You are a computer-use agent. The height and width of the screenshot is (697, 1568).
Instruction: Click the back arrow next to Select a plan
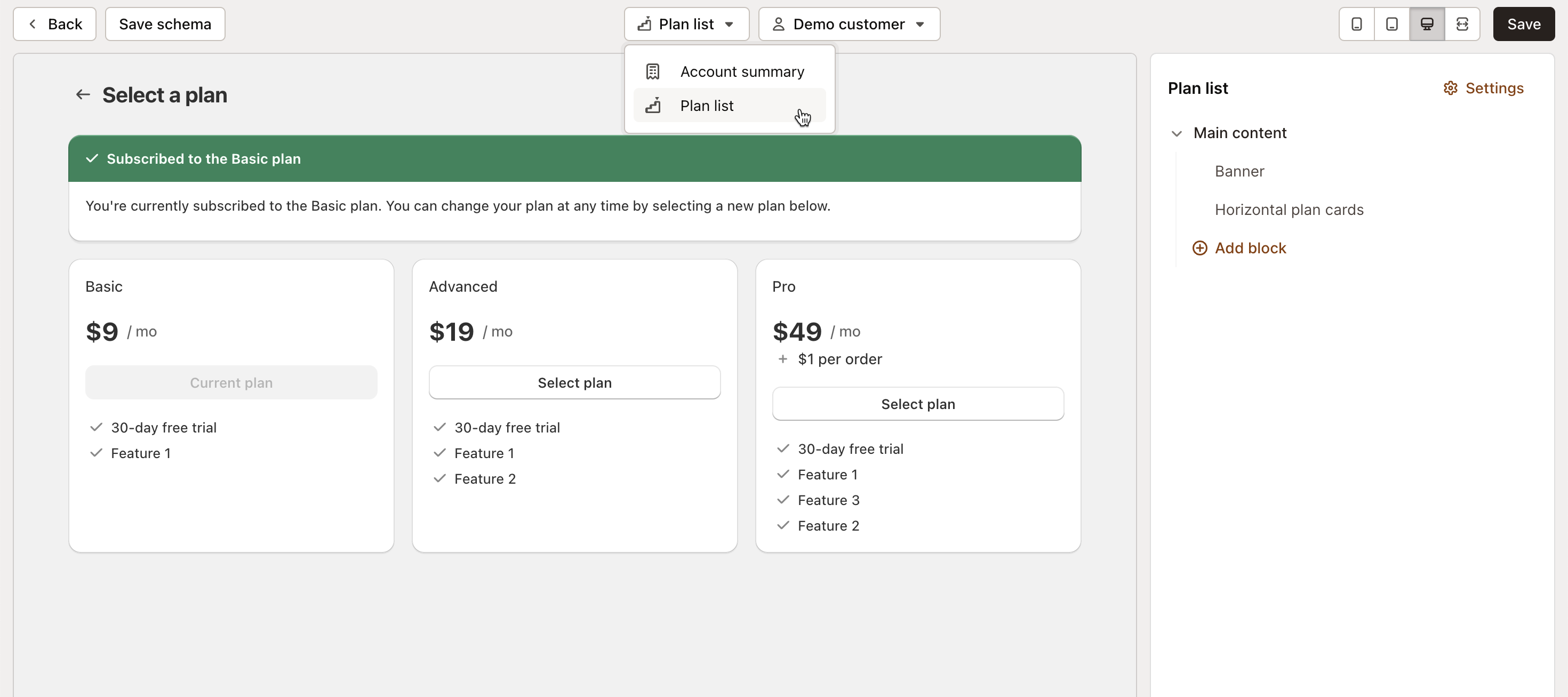pyautogui.click(x=82, y=94)
